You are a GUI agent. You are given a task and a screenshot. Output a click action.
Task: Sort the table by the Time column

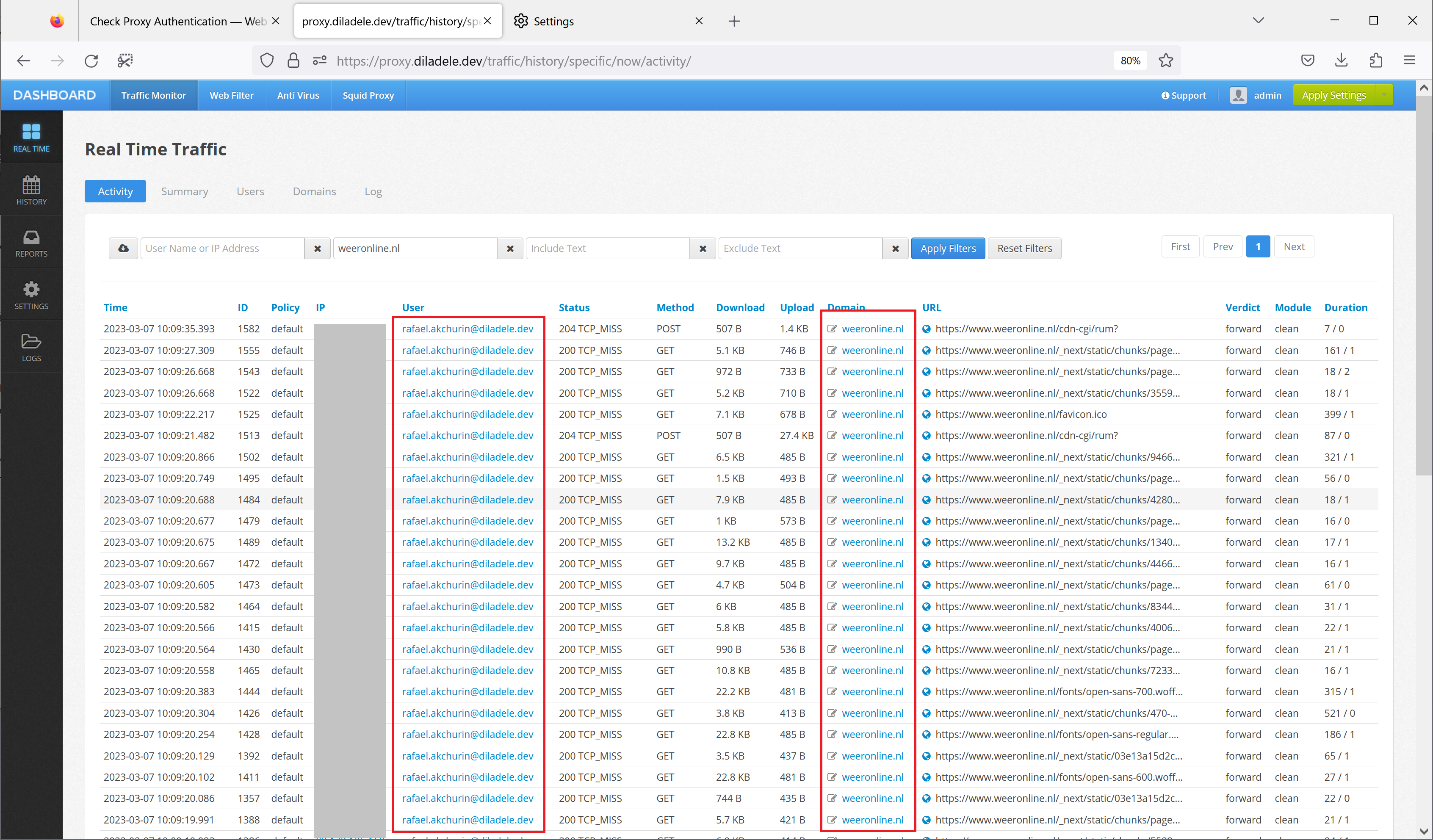coord(116,308)
